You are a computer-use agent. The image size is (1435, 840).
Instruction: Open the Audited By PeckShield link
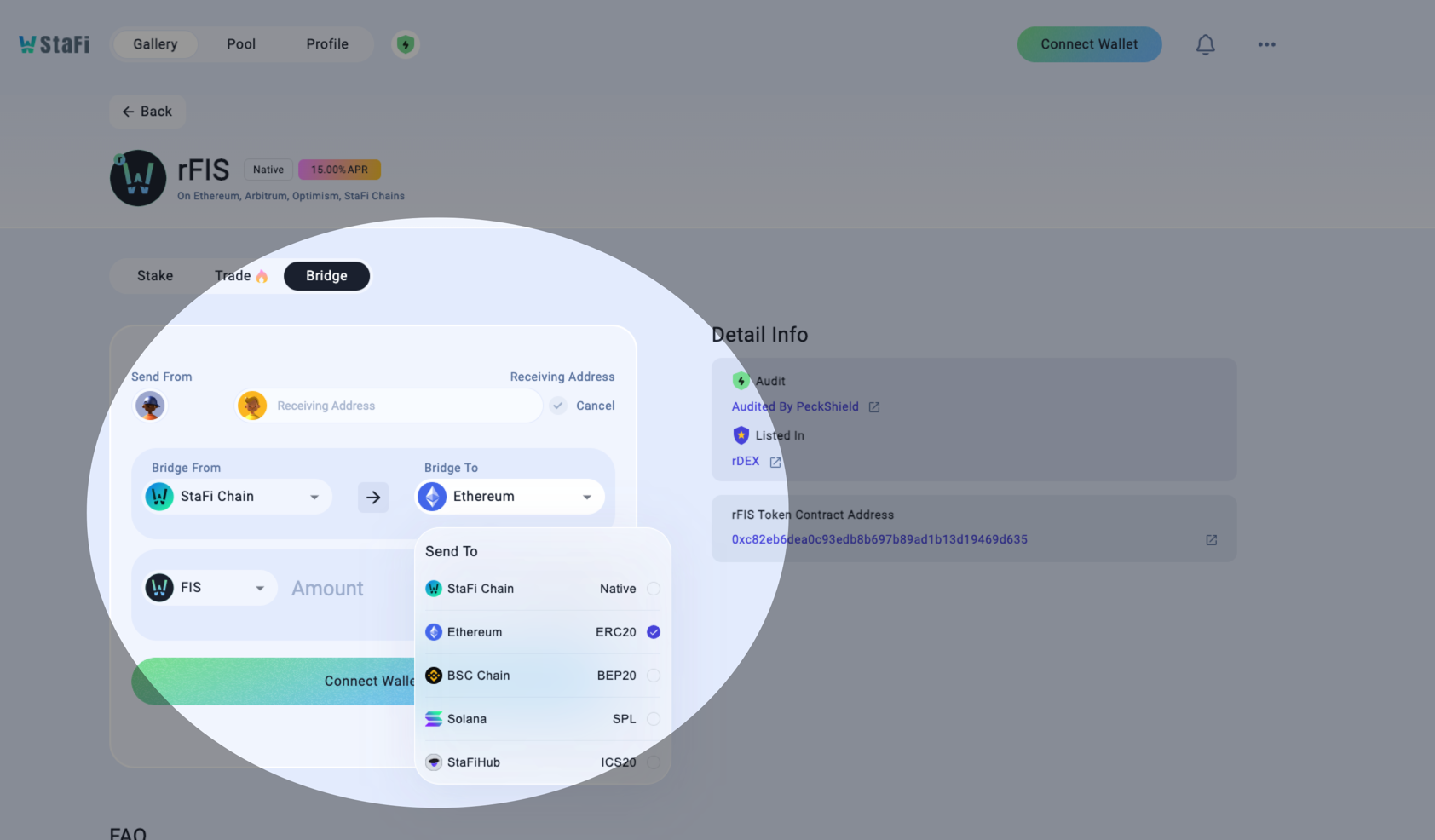click(795, 406)
